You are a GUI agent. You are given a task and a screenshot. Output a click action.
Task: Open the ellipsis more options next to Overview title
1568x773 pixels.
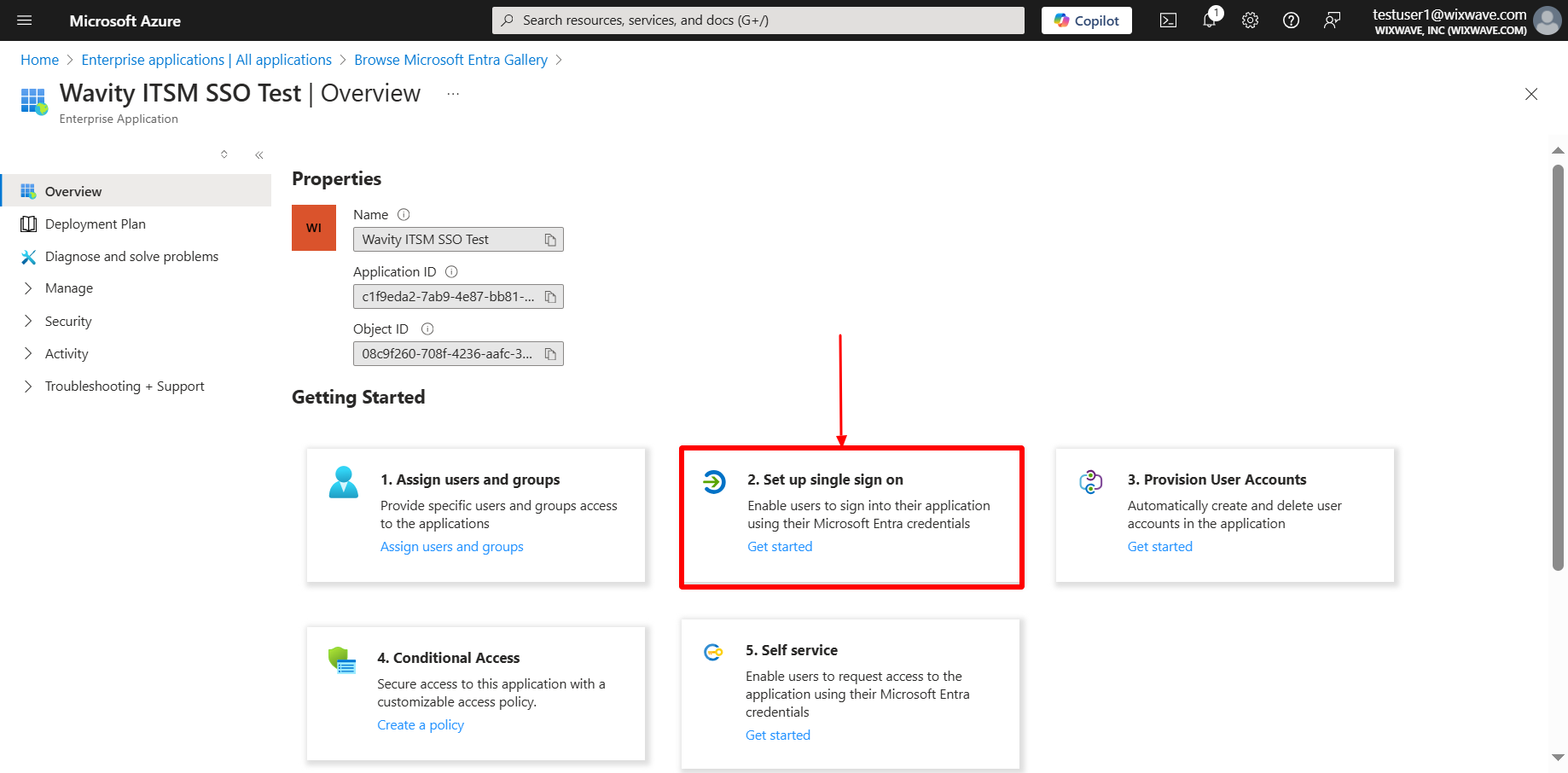point(453,94)
